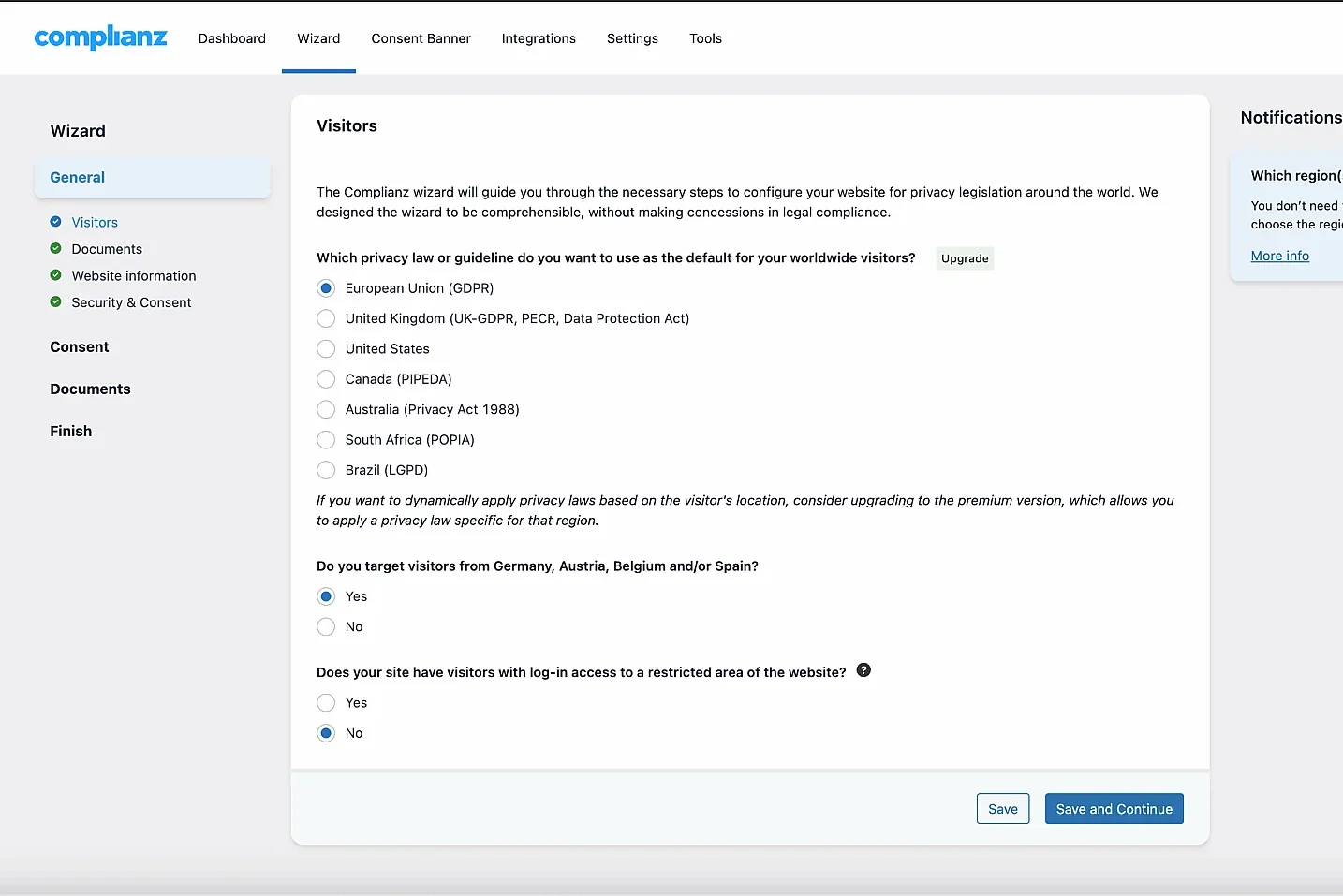Open the Settings tab
1343x896 pixels.
632,38
